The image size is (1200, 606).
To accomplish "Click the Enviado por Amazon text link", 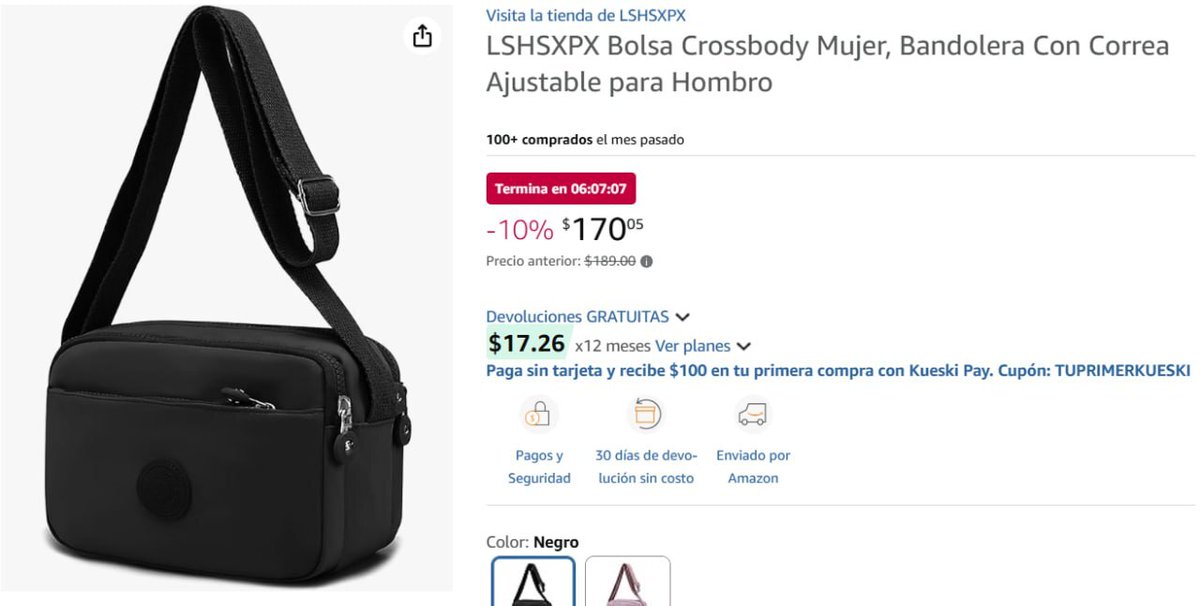I will coord(753,467).
